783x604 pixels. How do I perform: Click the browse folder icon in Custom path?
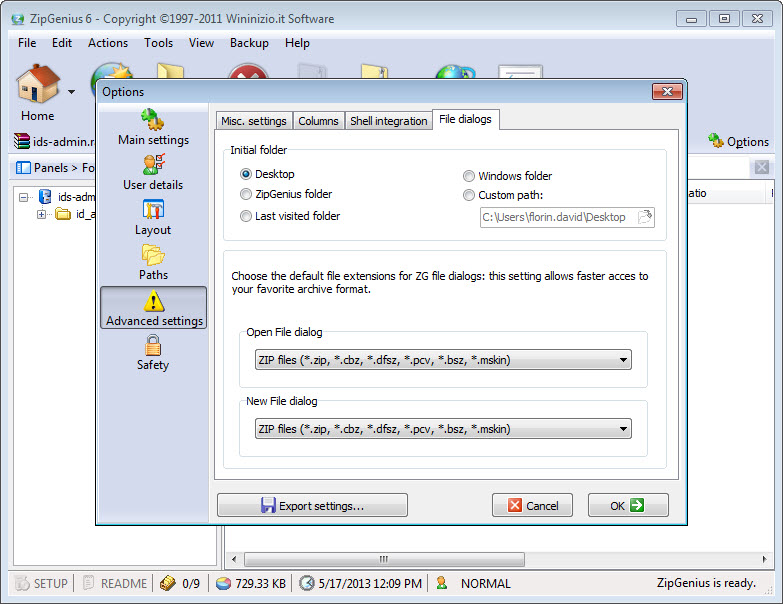pos(645,217)
